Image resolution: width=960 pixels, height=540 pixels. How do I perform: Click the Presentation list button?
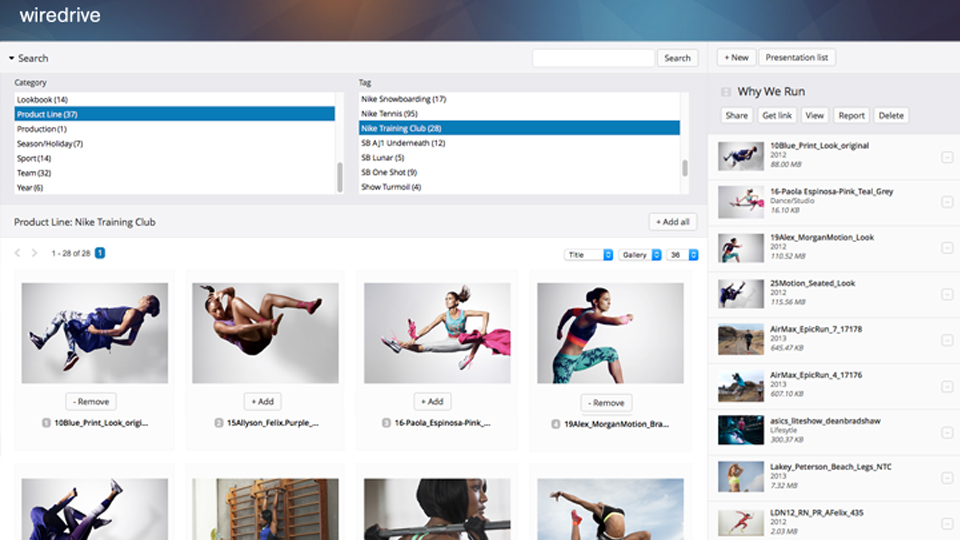(796, 58)
